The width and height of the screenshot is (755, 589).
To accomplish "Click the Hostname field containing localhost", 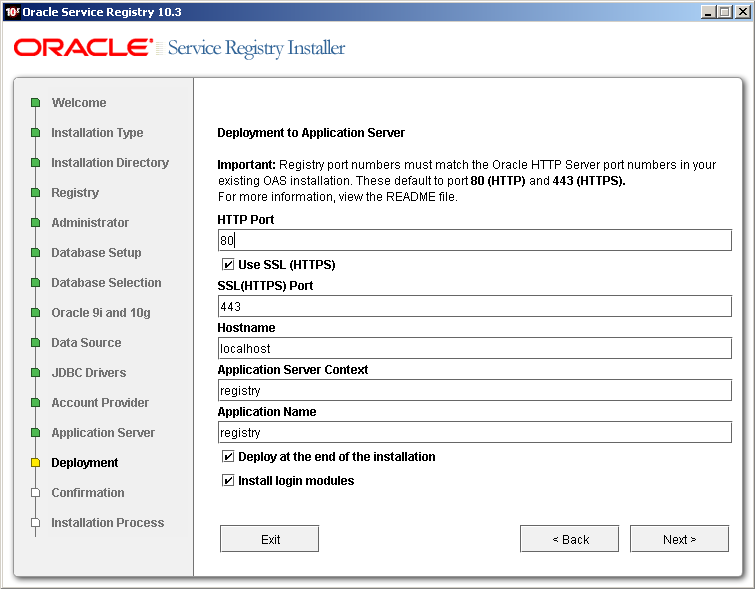I will [475, 348].
